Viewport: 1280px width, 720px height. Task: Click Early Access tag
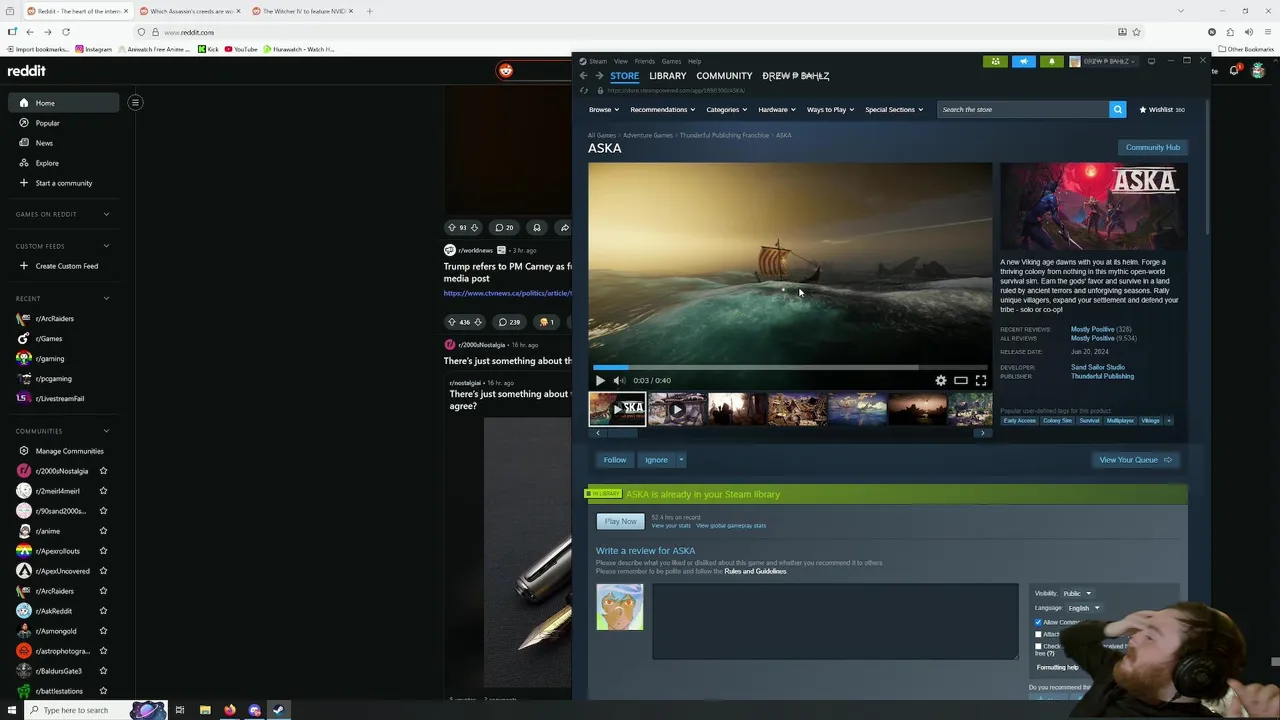1019,421
